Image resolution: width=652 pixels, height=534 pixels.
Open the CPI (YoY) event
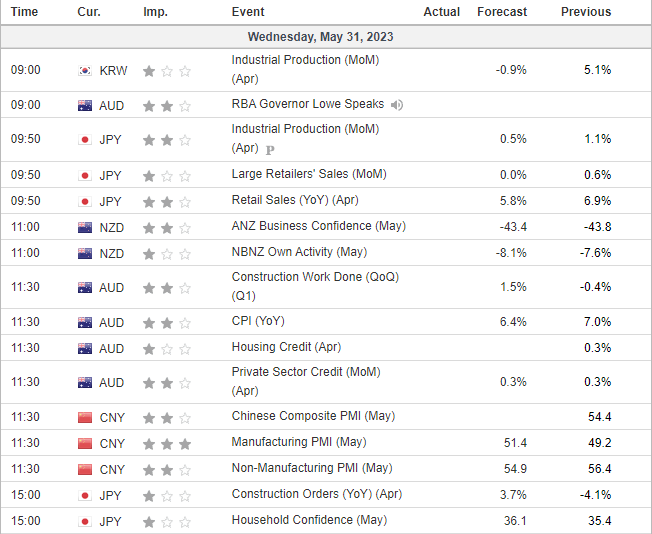coord(258,321)
